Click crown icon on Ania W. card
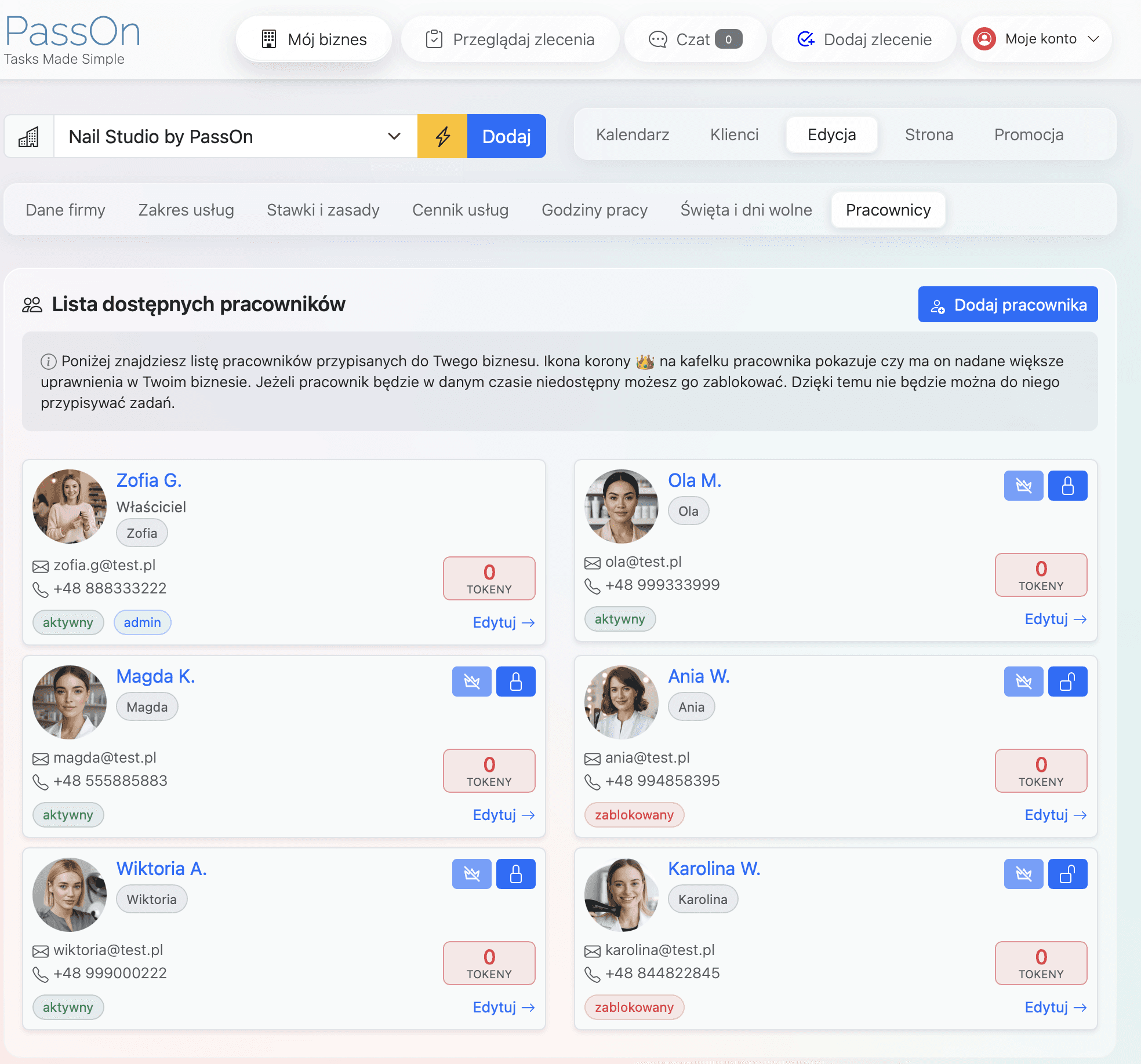The height and width of the screenshot is (1064, 1141). (x=1023, y=682)
